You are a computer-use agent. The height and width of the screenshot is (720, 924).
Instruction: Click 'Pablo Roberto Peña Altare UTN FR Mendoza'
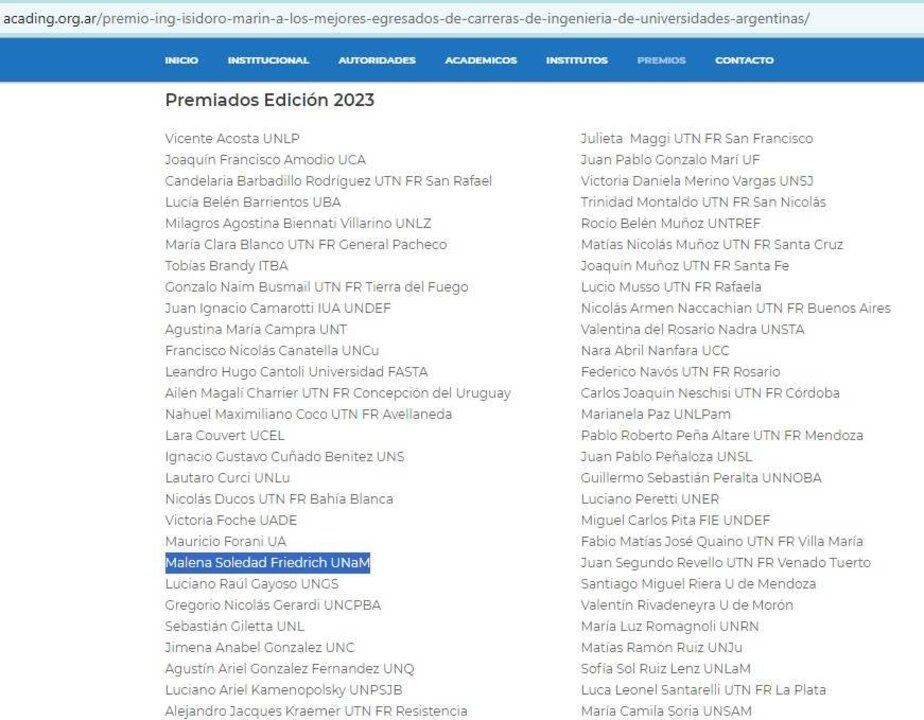pyautogui.click(x=722, y=435)
